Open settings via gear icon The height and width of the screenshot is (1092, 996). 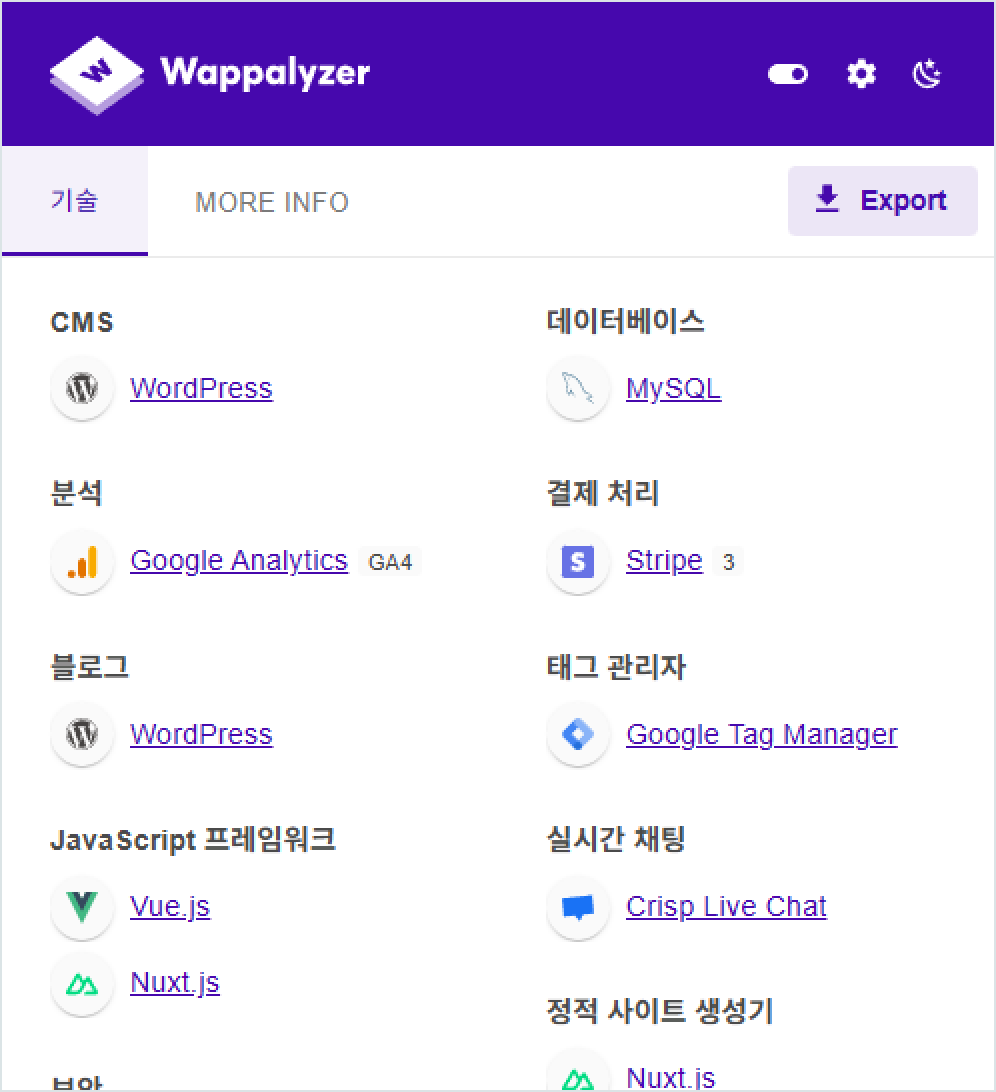[861, 74]
